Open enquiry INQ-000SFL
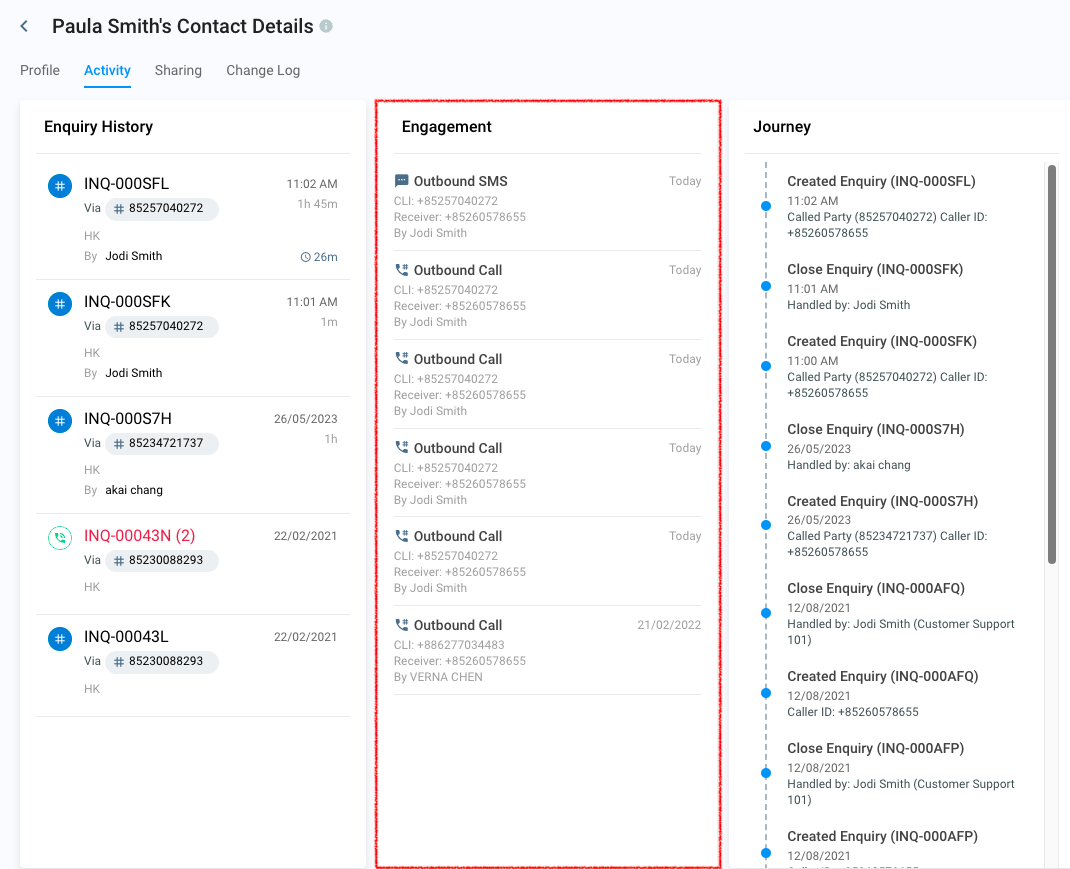This screenshot has height=869, width=1070. (126, 184)
